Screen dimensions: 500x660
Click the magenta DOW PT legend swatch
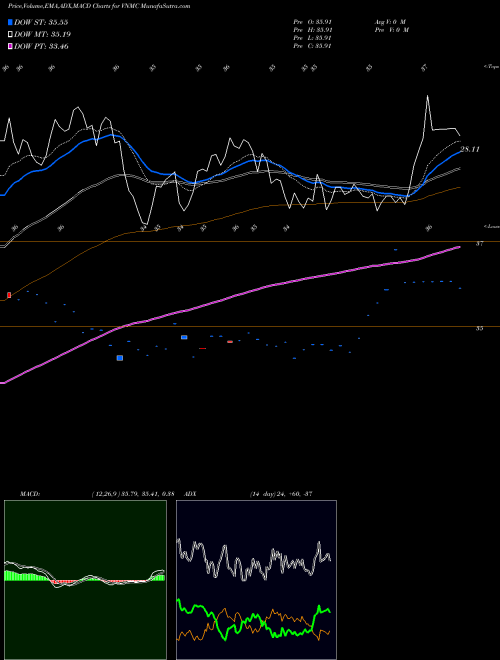pyautogui.click(x=10, y=46)
